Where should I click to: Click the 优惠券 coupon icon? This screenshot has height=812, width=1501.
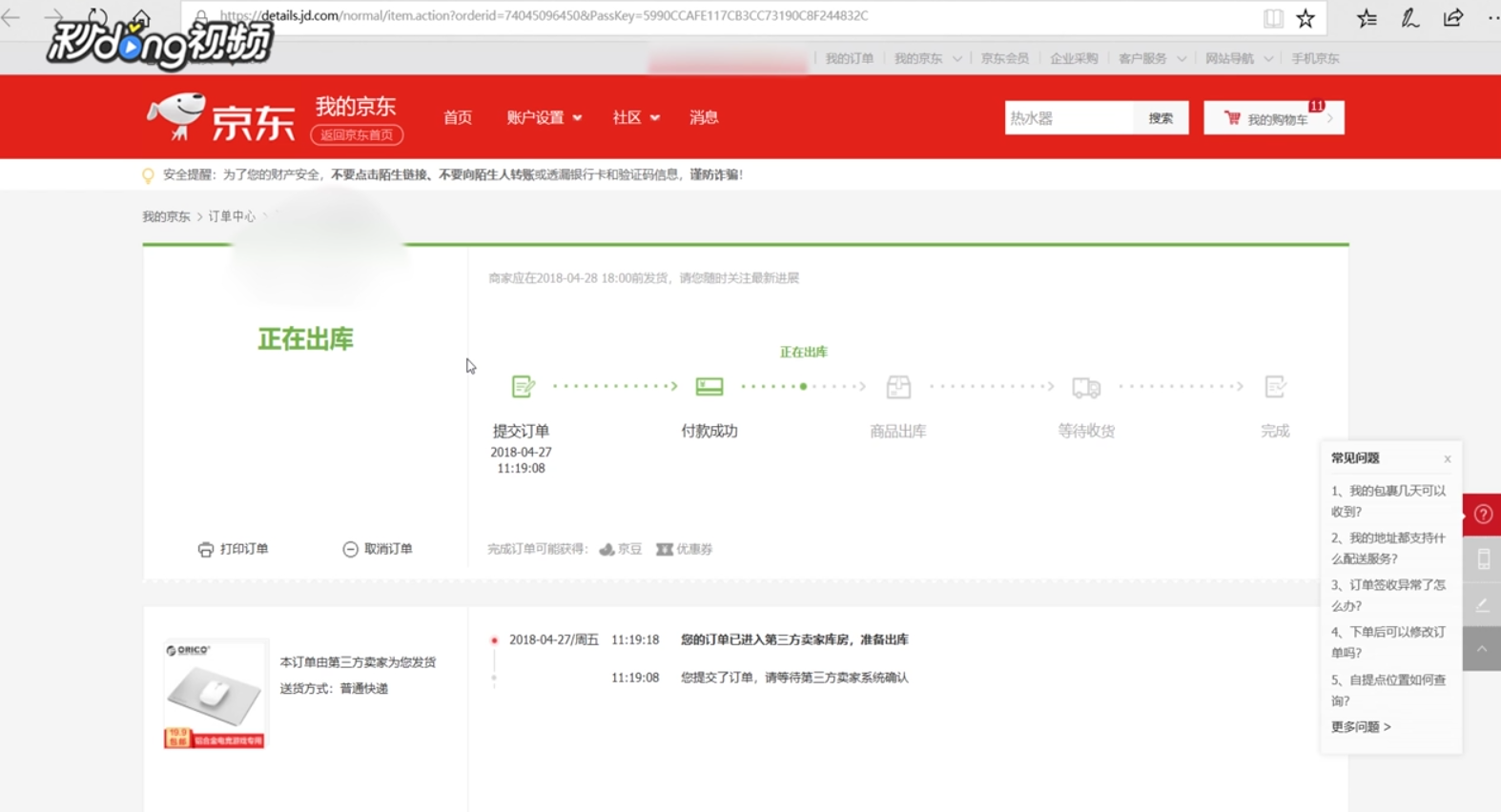665,549
